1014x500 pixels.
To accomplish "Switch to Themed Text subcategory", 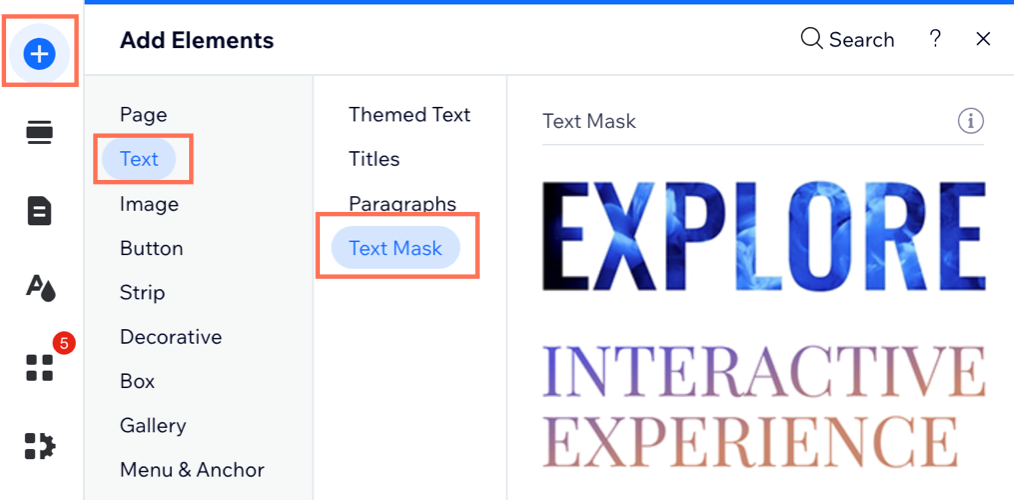I will (409, 115).
